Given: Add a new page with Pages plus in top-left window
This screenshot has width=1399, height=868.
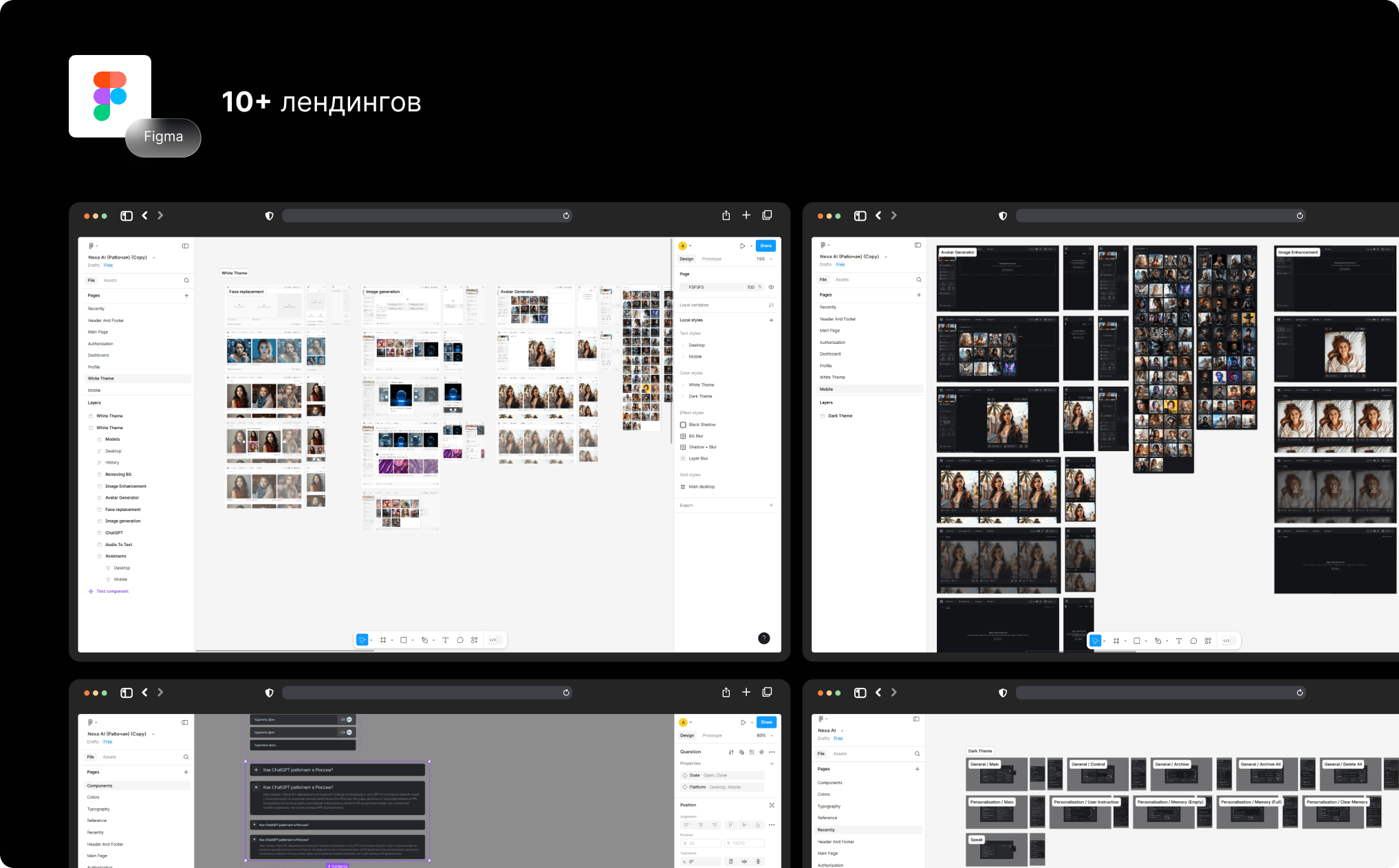Looking at the screenshot, I should click(x=186, y=296).
